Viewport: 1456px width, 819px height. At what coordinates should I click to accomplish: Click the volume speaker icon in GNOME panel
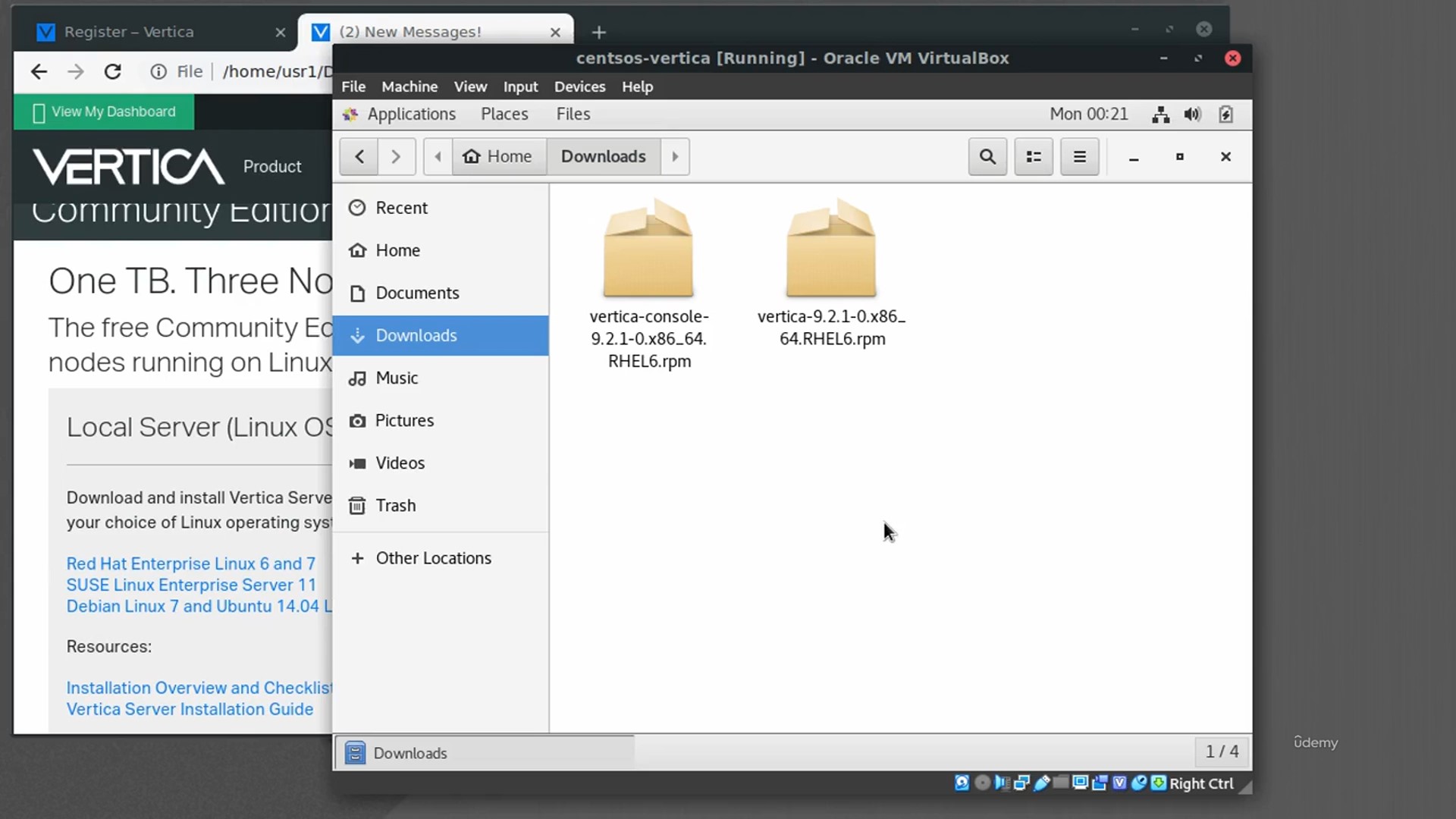click(1193, 115)
